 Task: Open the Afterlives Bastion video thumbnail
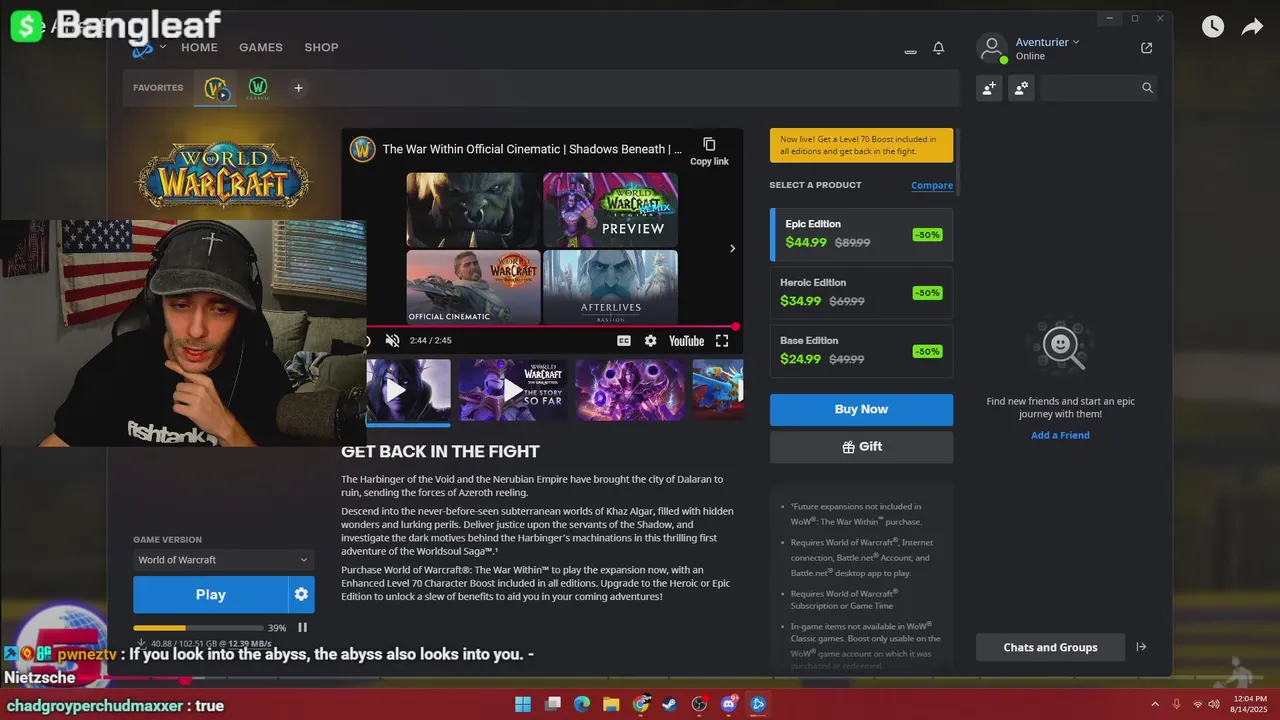tap(610, 287)
